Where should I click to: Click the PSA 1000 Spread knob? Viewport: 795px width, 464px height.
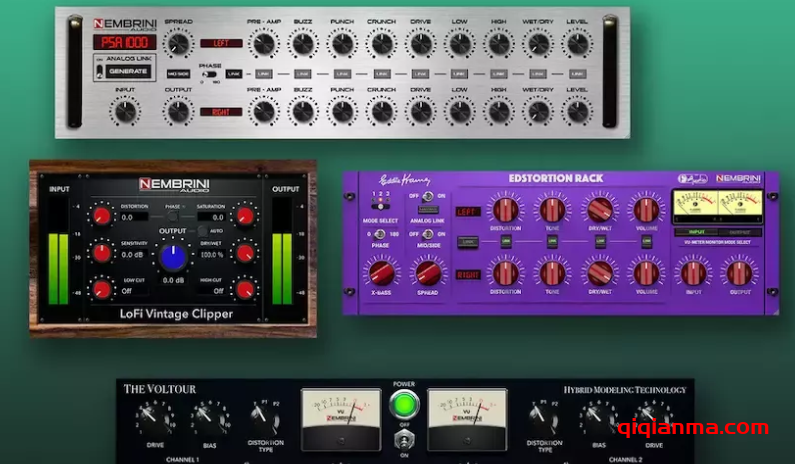click(x=178, y=44)
